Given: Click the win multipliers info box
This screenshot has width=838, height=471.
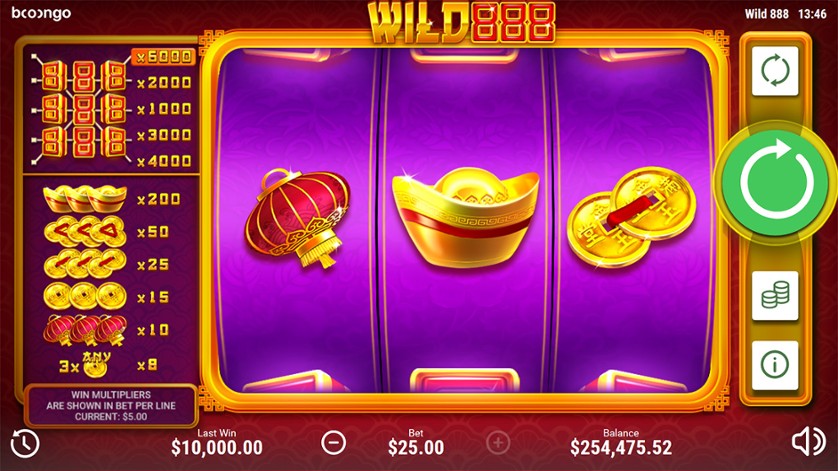Looking at the screenshot, I should click(x=111, y=405).
